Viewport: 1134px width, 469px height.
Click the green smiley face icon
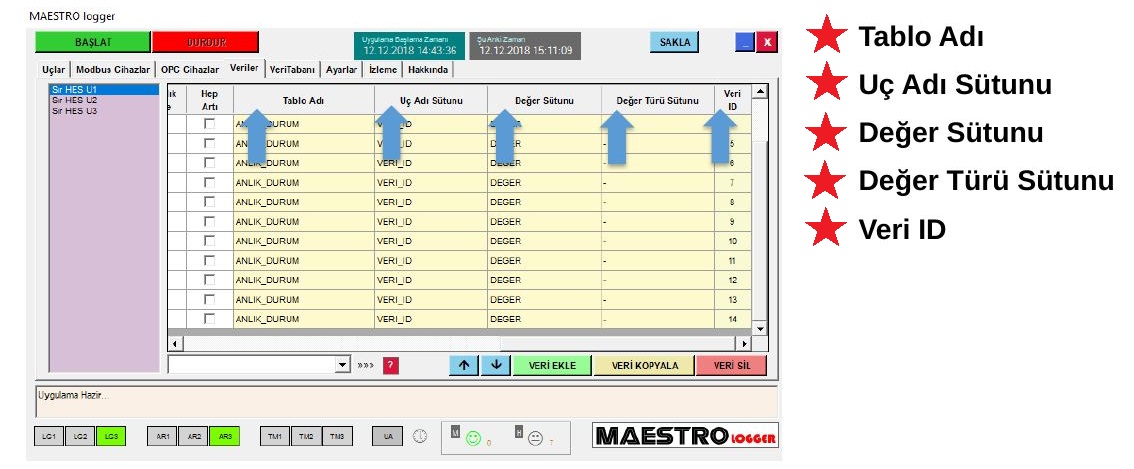coord(474,438)
